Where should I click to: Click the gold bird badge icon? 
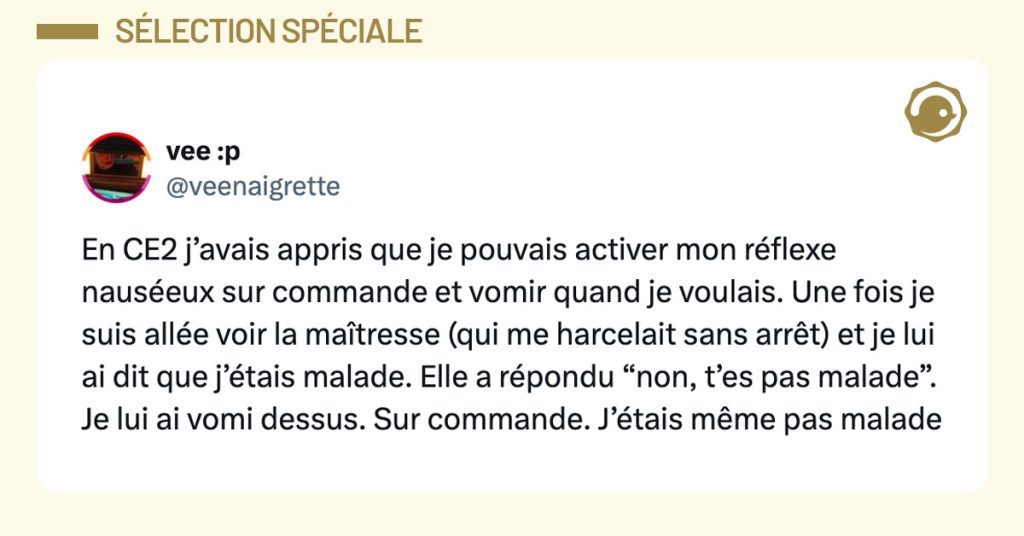(934, 111)
